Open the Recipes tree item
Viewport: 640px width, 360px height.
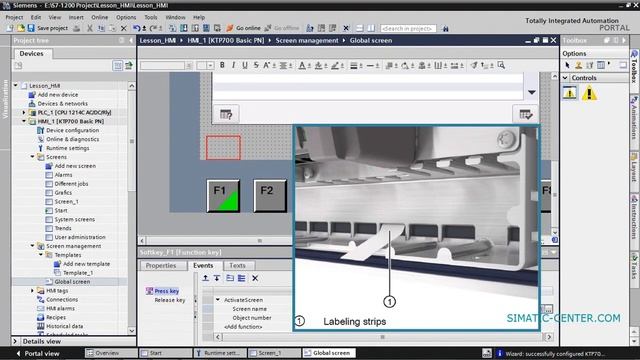[x=51, y=317]
